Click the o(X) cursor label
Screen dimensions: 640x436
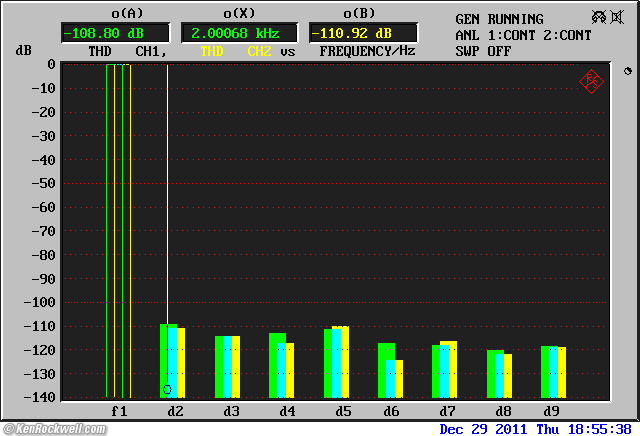tap(239, 13)
